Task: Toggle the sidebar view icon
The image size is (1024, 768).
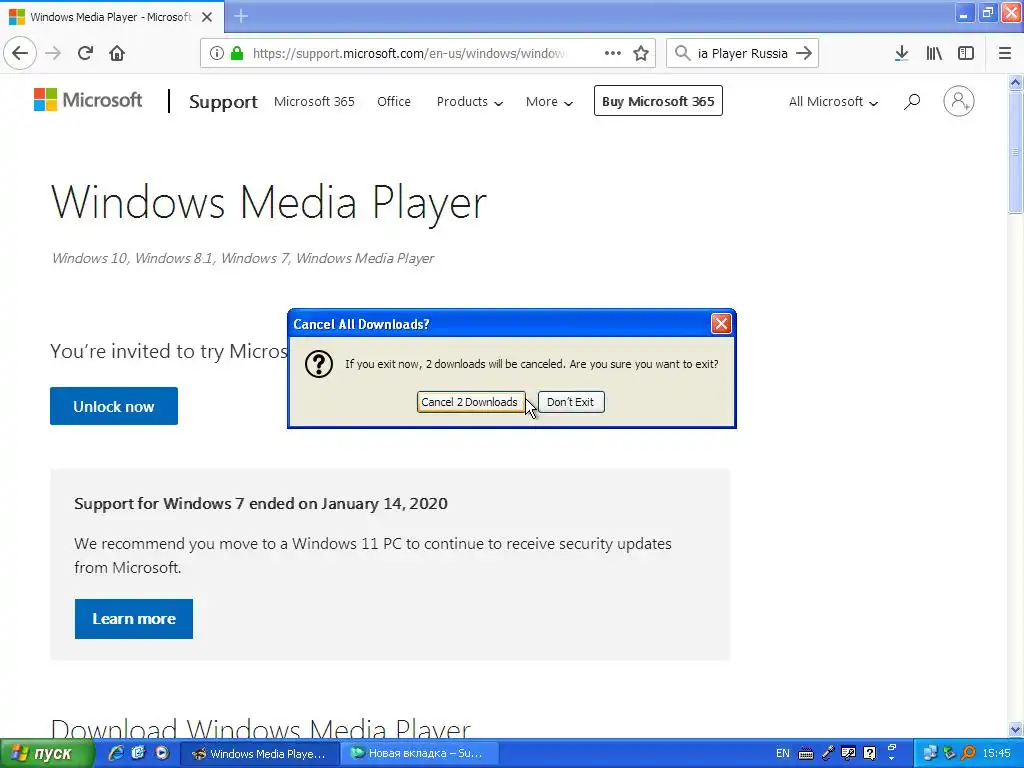Action: [966, 53]
